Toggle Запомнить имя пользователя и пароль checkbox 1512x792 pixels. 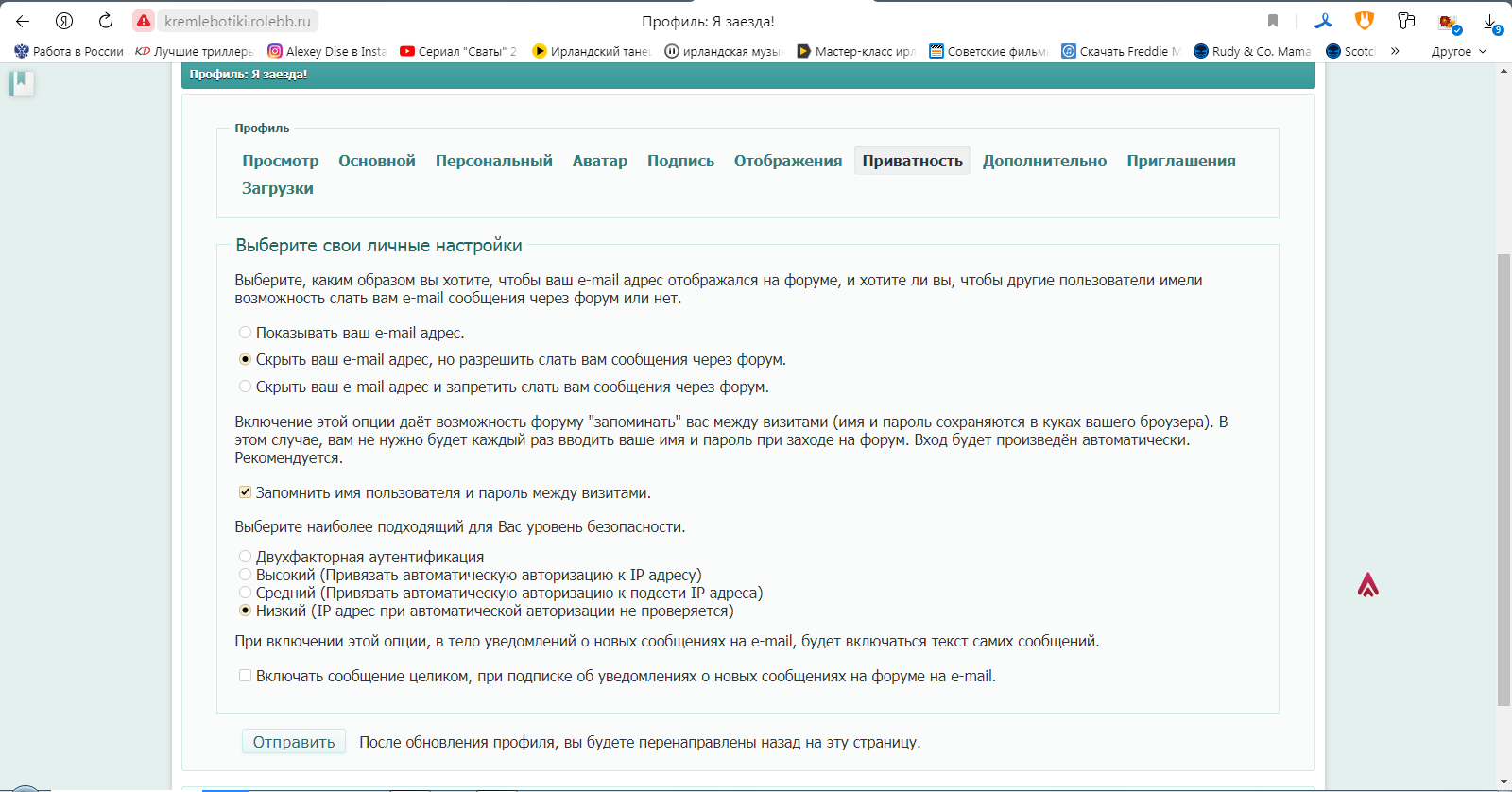tap(245, 492)
